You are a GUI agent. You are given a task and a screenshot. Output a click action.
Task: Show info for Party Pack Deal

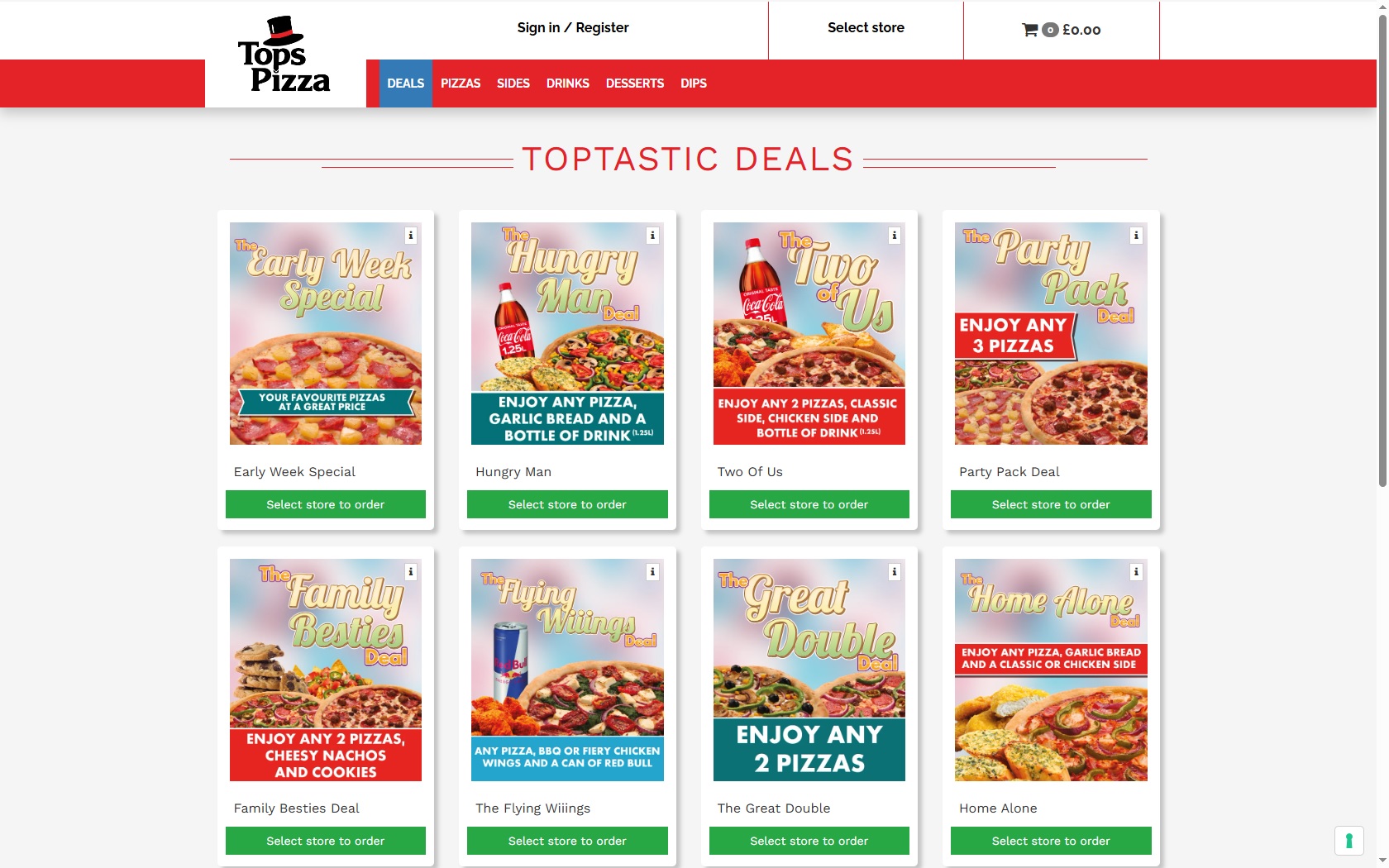click(1136, 236)
